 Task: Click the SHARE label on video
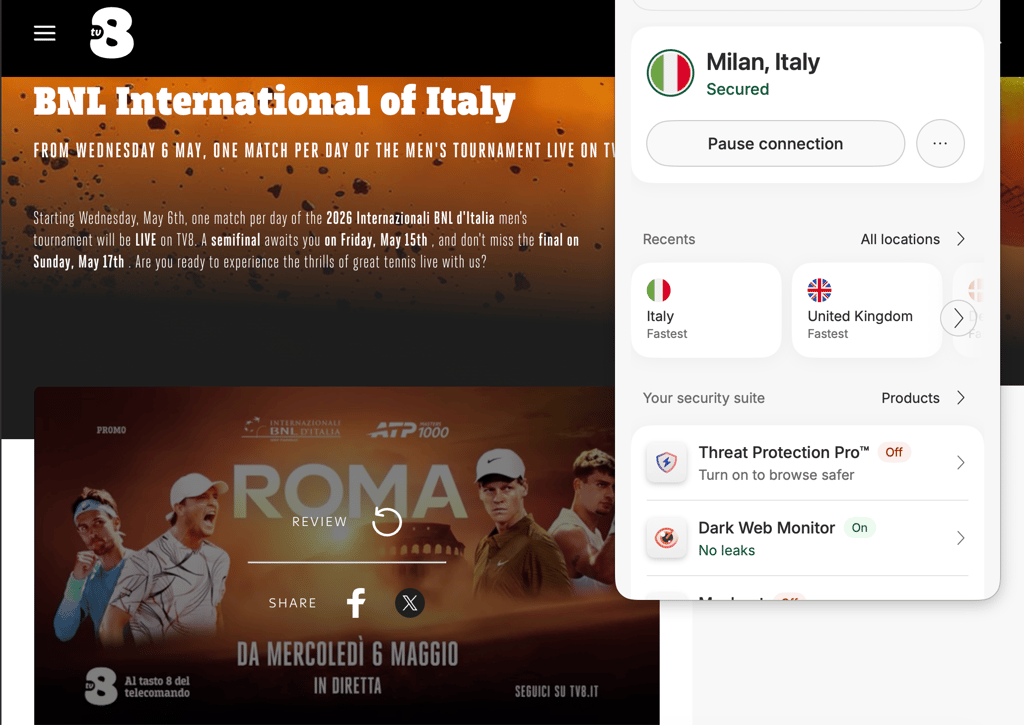(292, 603)
